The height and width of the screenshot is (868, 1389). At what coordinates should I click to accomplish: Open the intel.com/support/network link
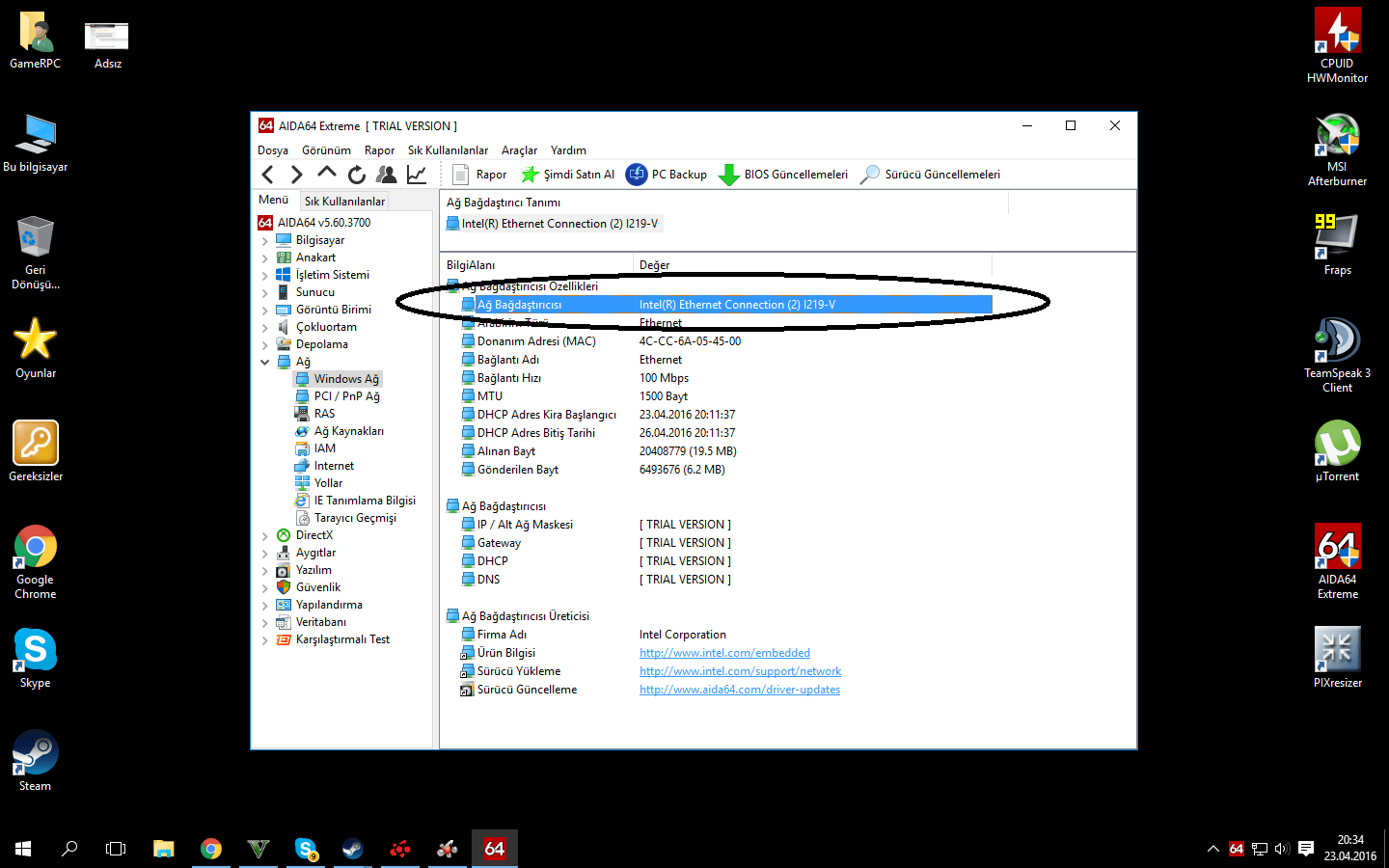pos(740,671)
